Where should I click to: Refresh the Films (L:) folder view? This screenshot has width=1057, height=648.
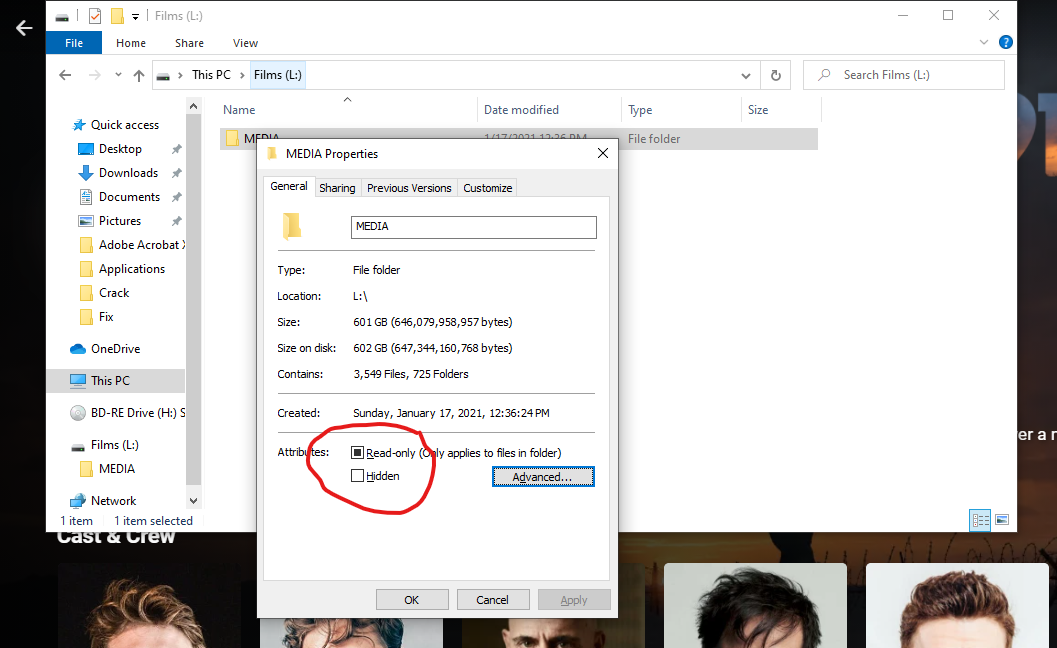776,76
